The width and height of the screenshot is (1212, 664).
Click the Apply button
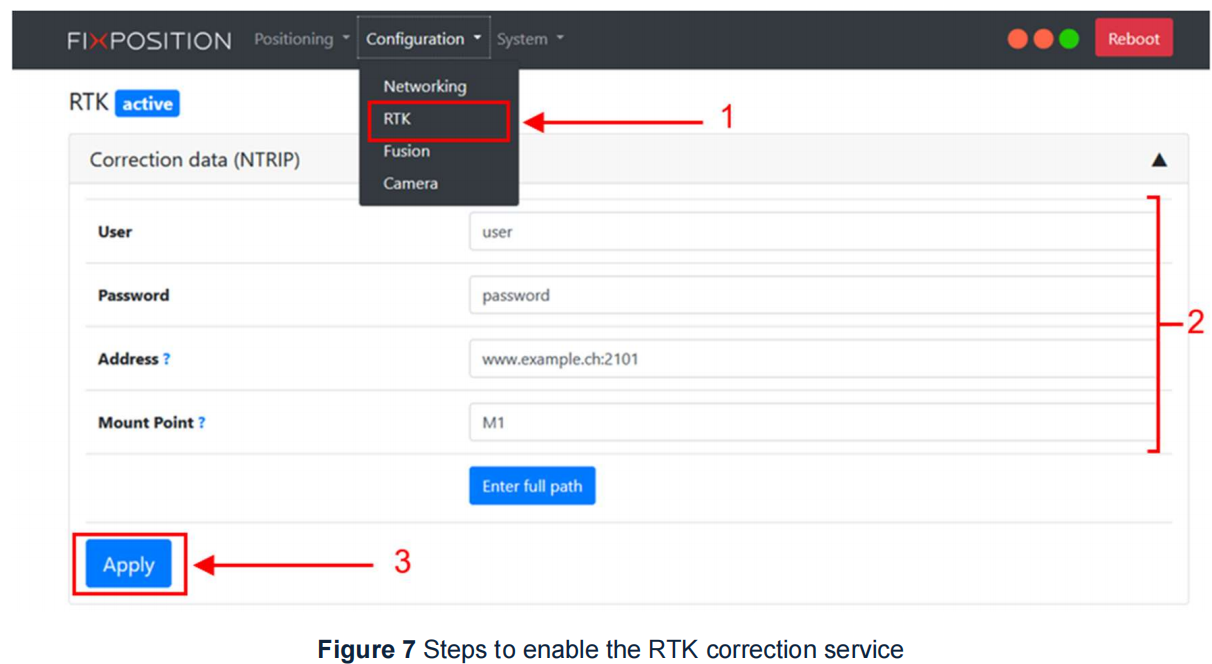click(x=128, y=563)
